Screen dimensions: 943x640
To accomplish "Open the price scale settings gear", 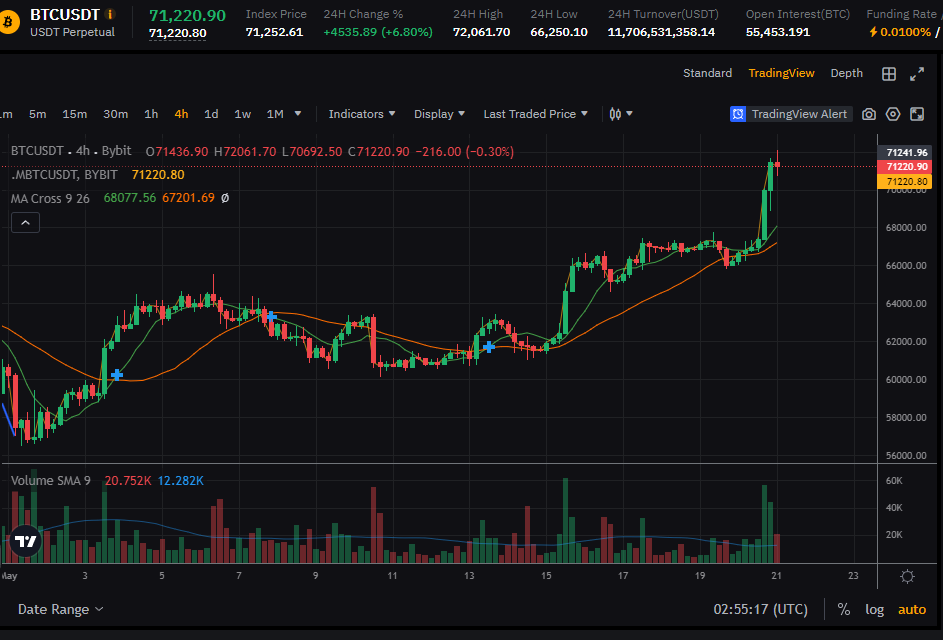I will point(907,576).
